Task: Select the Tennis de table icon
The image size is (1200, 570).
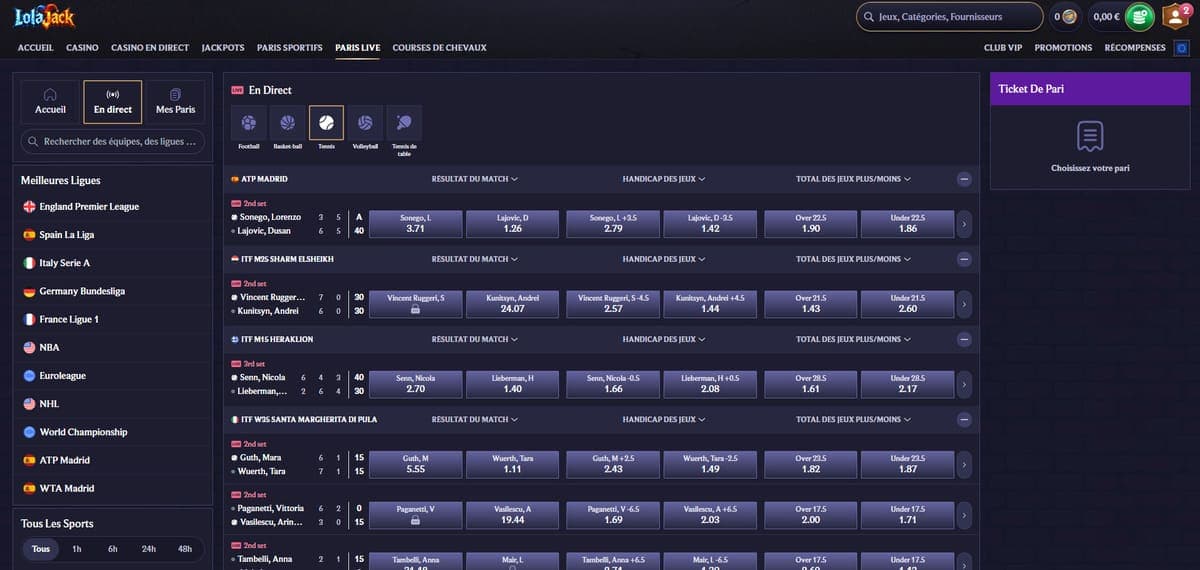Action: (404, 123)
